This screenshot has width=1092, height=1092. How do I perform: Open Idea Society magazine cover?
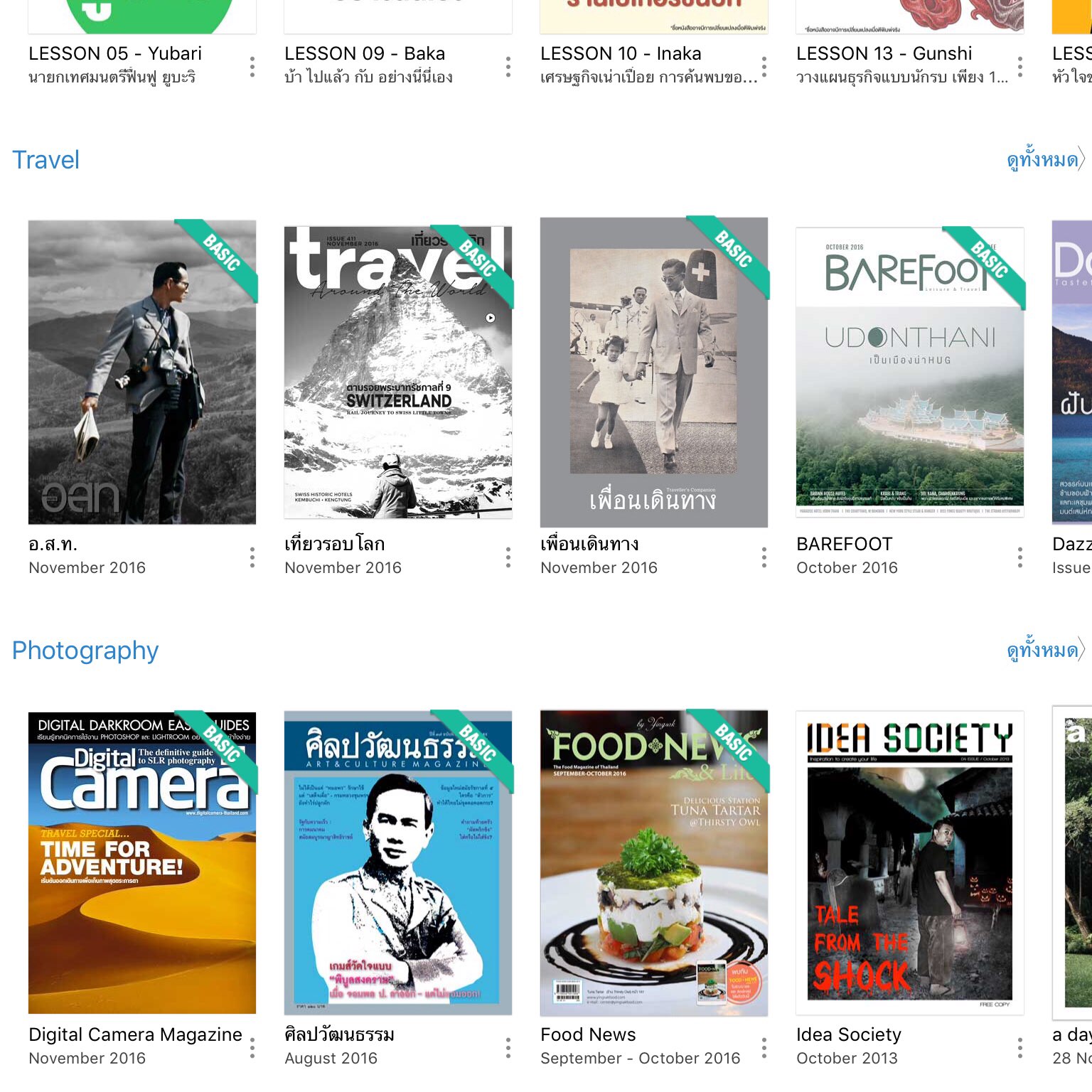[x=910, y=862]
